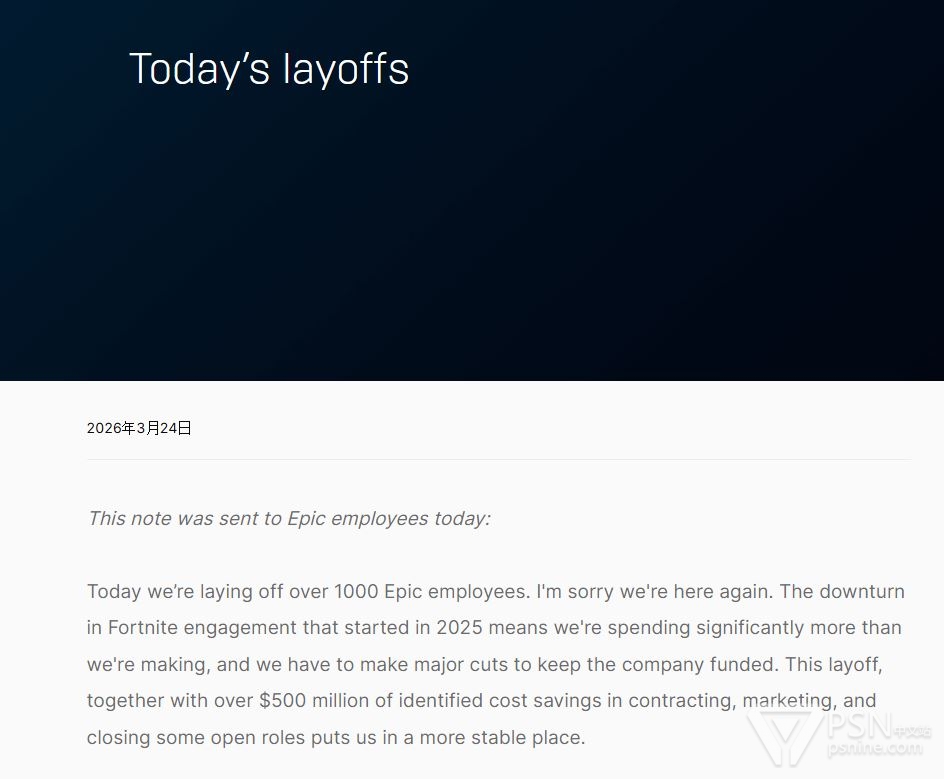
Task: Click the divider line below the date
Action: tap(498, 460)
